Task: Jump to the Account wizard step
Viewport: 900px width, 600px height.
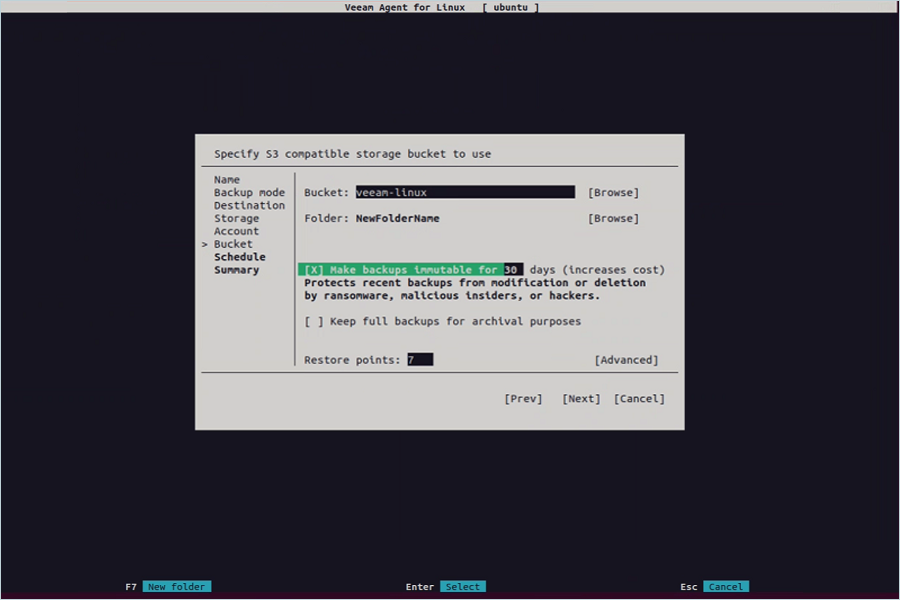Action: coord(236,231)
